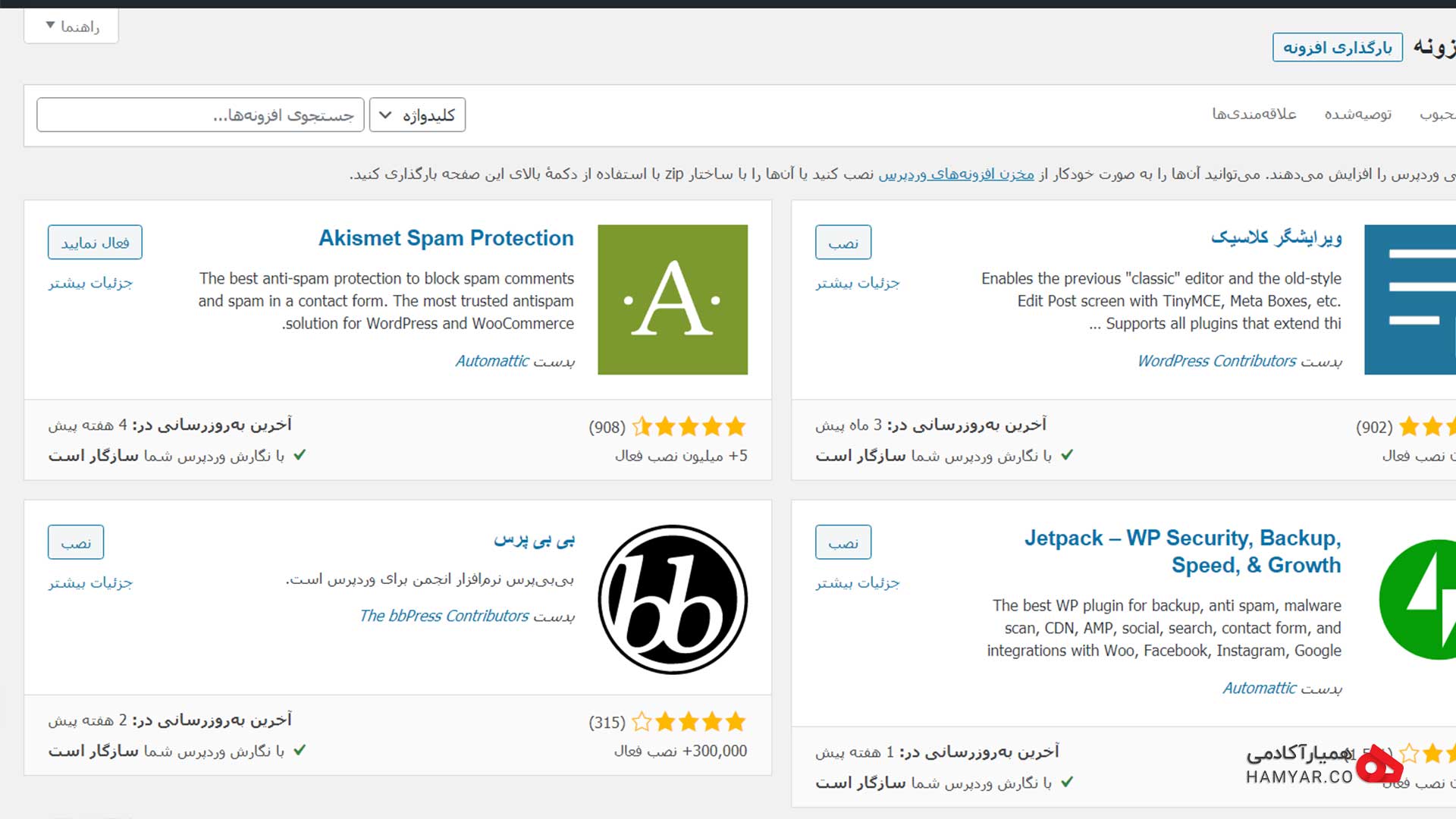Click the (908) rating count for Akismet
Viewport: 1456px width, 819px height.
(607, 427)
